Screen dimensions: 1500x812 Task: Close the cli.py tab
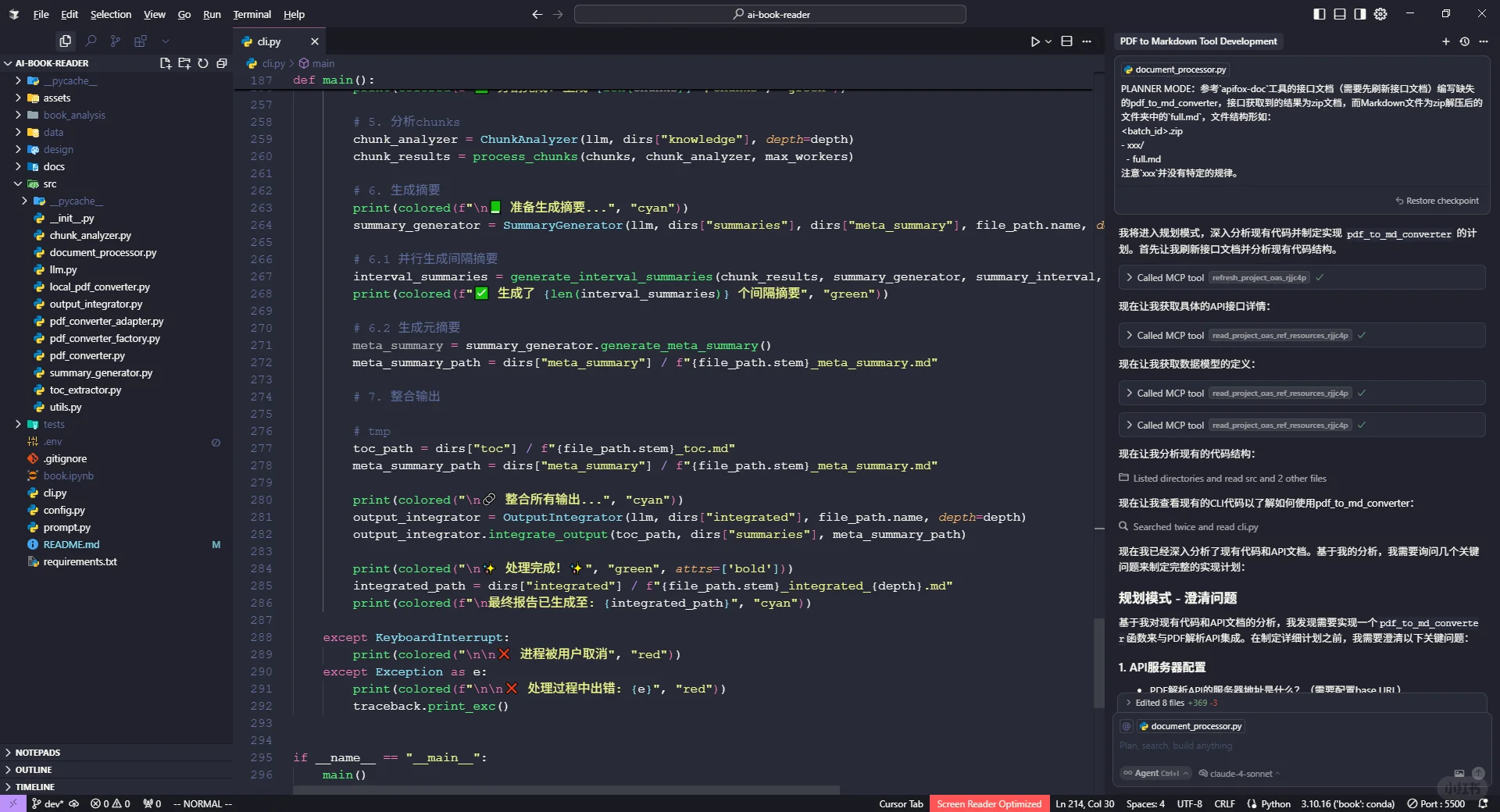(315, 41)
